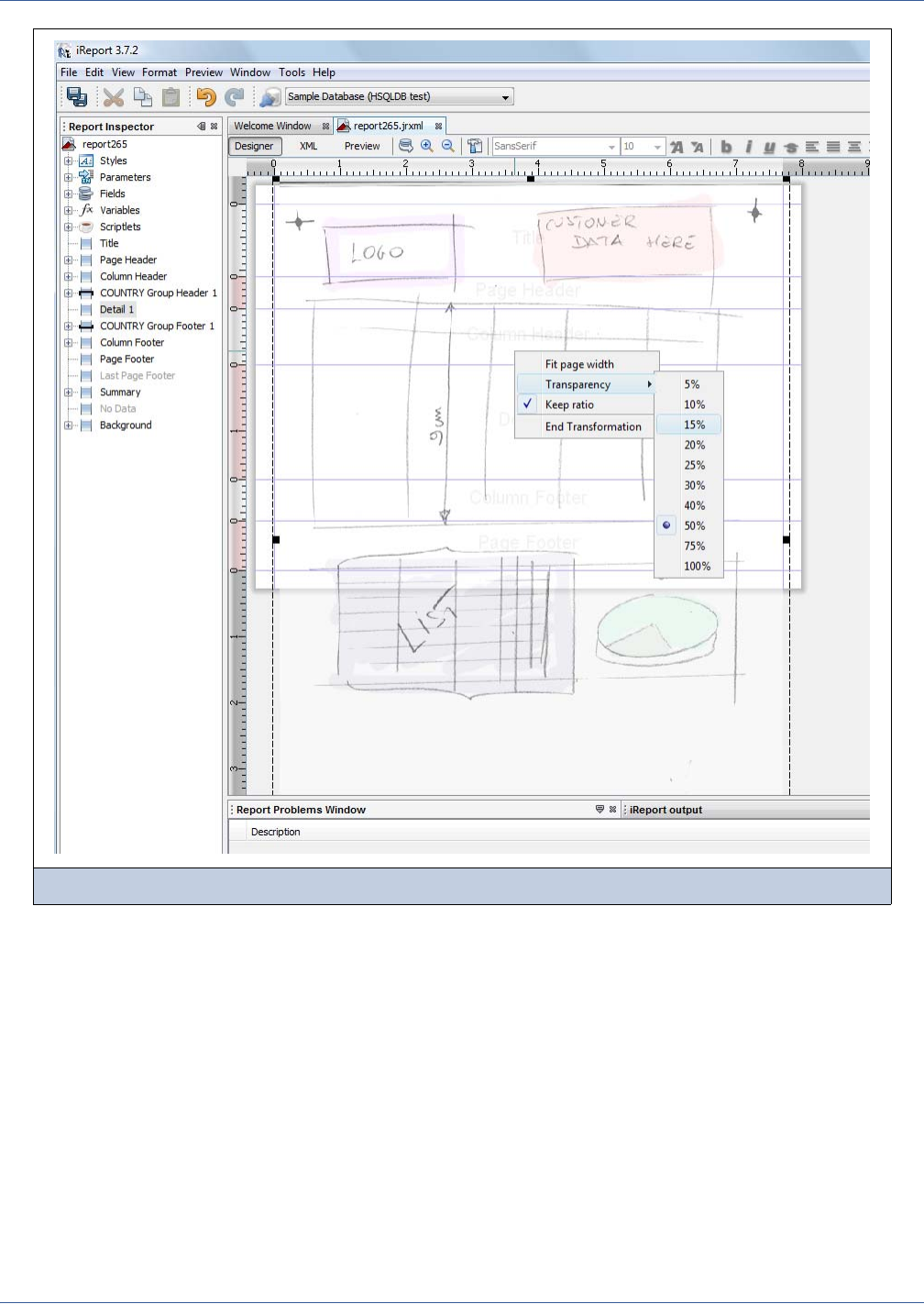924x1304 pixels.
Task: Open the Tools menu
Action: (x=291, y=72)
